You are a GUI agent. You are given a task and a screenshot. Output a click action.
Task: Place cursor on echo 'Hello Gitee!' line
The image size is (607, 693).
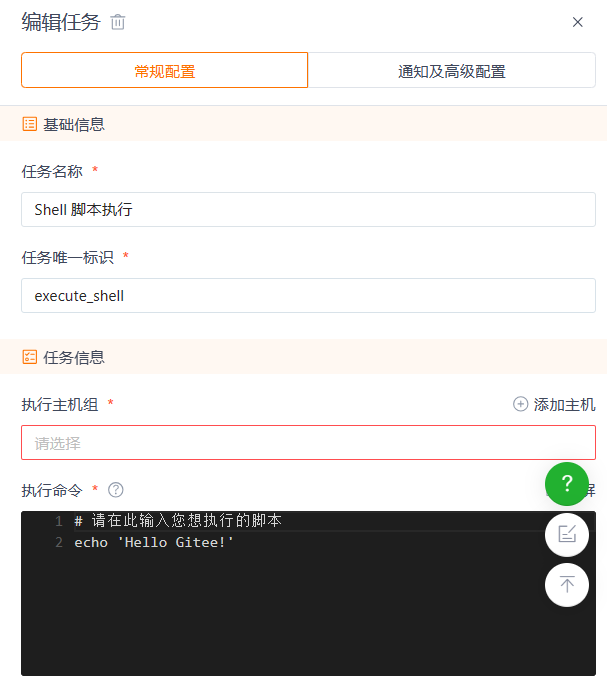click(x=154, y=542)
